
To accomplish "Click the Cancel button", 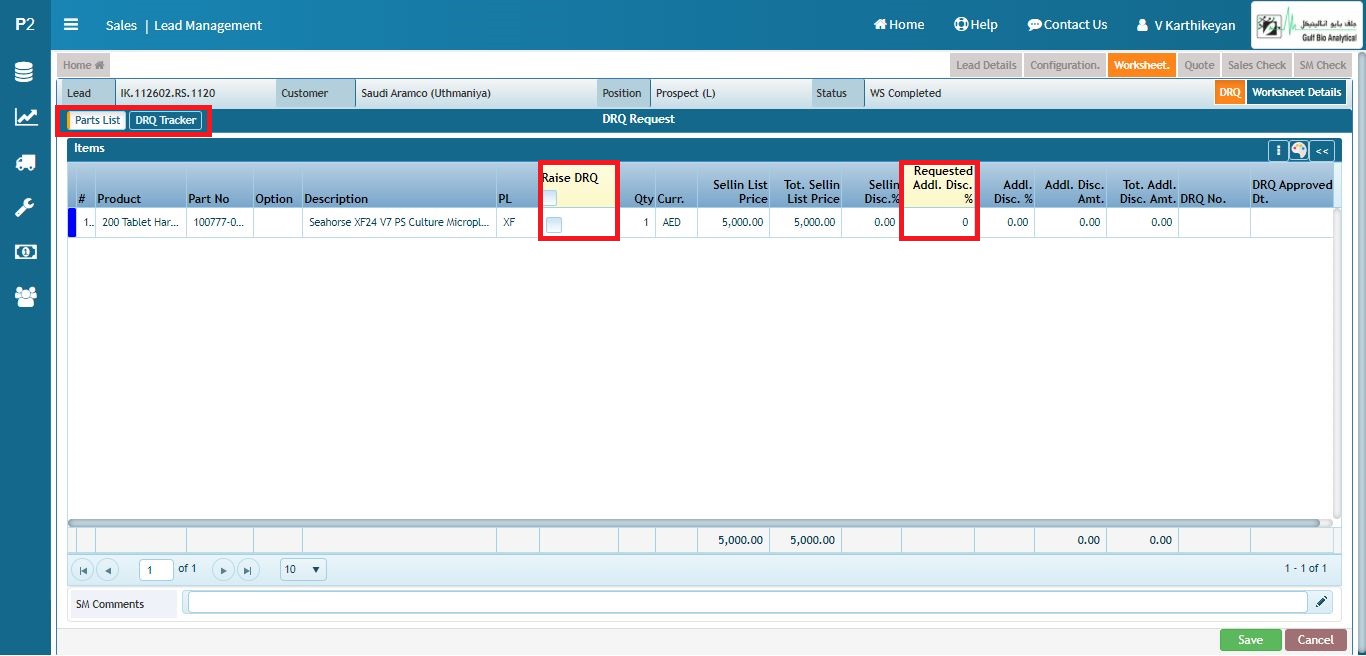I will (1315, 640).
